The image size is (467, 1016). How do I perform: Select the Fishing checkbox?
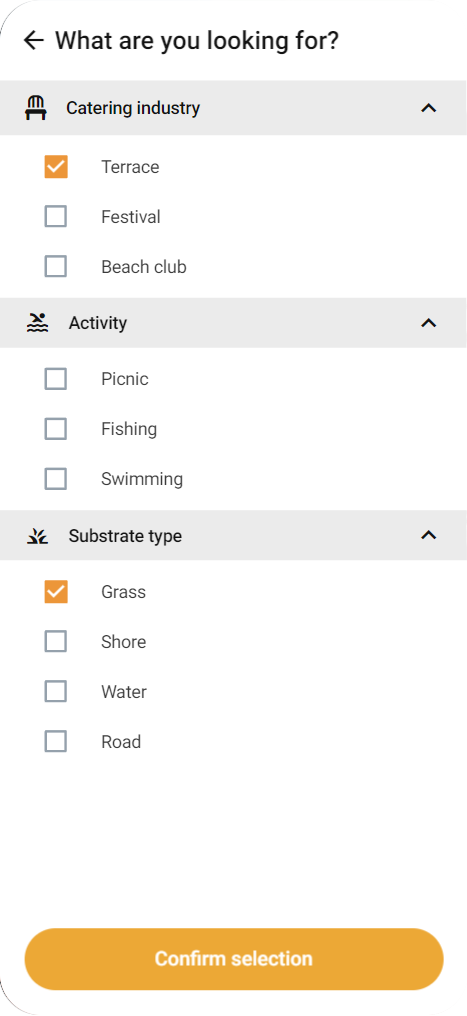point(56,428)
